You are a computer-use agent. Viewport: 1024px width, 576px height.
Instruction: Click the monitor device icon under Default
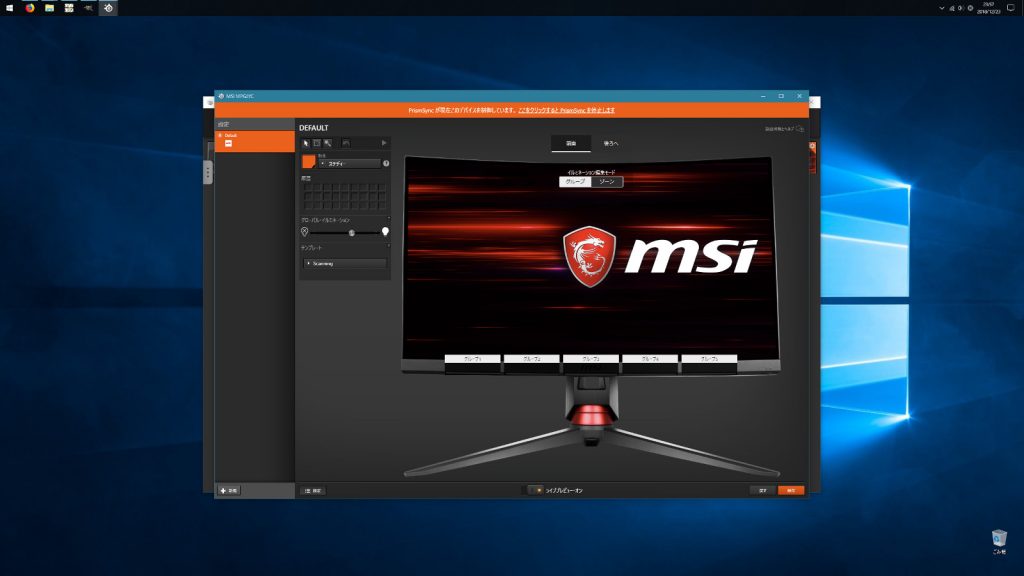pos(229,143)
